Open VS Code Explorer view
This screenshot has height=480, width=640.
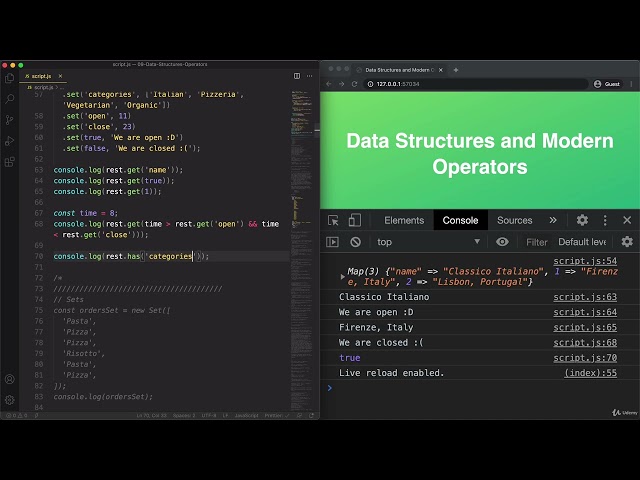point(9,78)
